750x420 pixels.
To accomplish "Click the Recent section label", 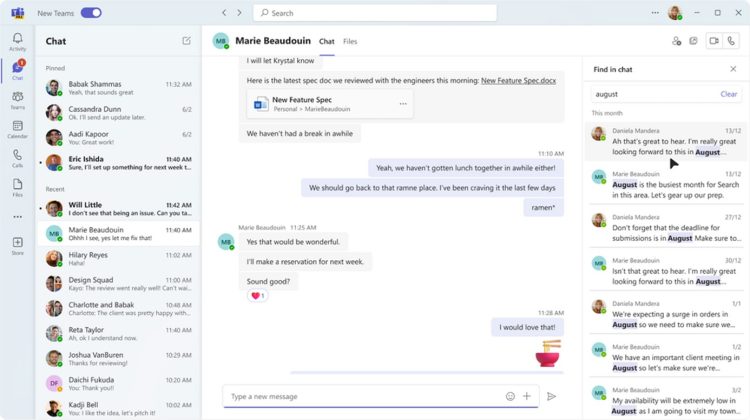I will click(x=55, y=189).
